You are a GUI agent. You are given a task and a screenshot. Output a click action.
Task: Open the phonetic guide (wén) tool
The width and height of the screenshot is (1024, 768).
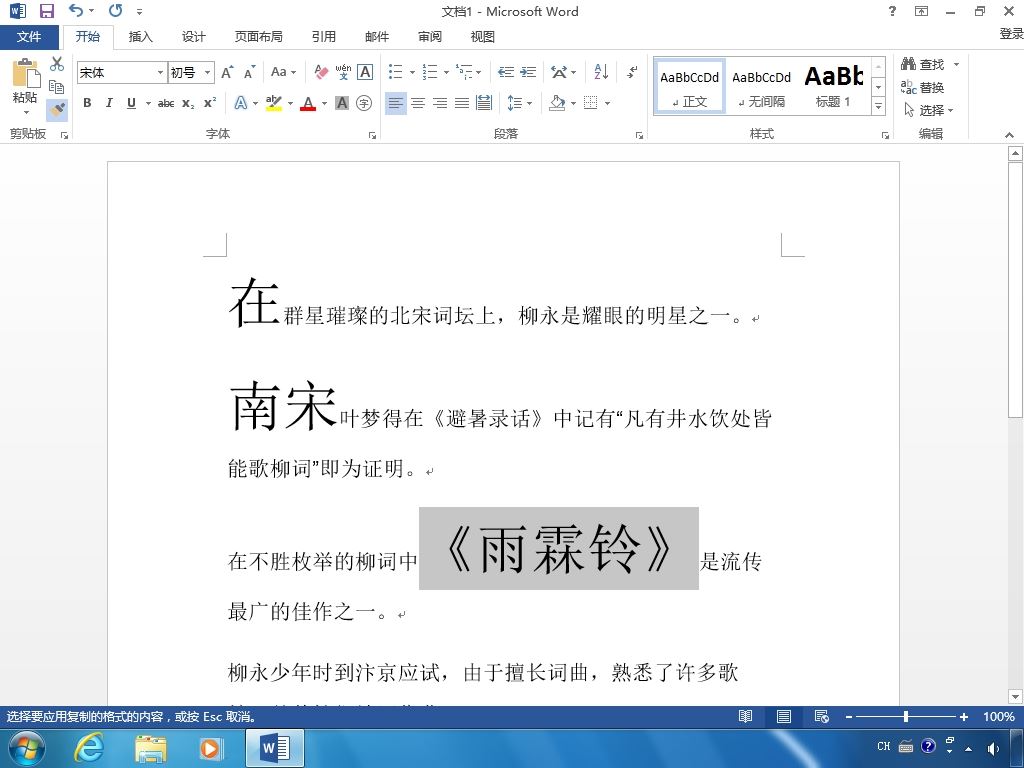[x=343, y=72]
